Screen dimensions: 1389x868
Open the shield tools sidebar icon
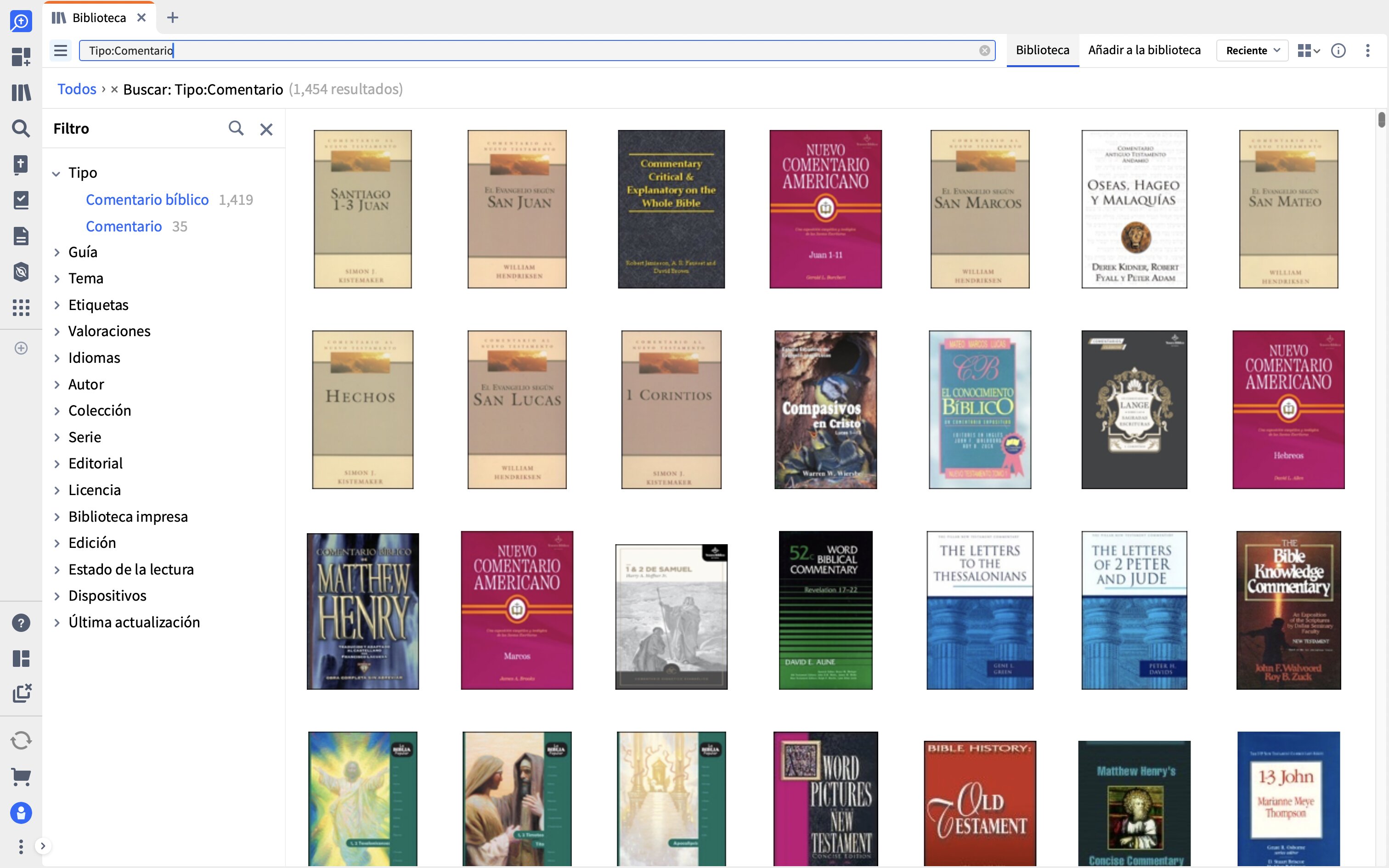pos(21,271)
